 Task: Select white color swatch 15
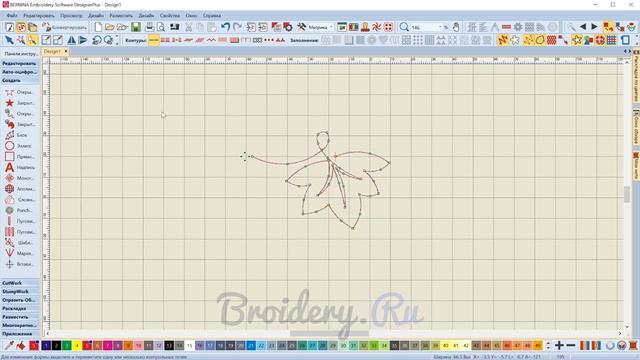click(189, 346)
